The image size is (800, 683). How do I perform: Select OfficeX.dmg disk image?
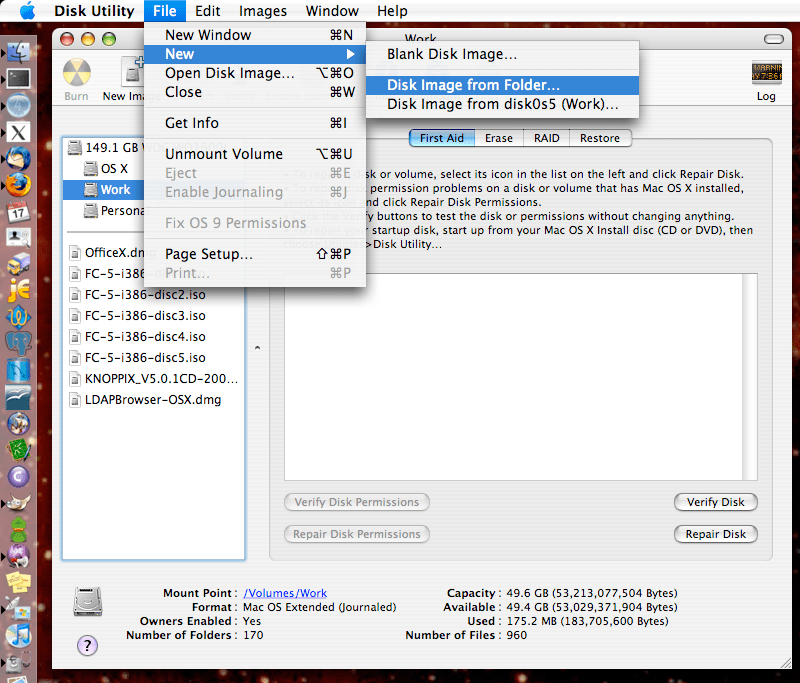pos(107,252)
